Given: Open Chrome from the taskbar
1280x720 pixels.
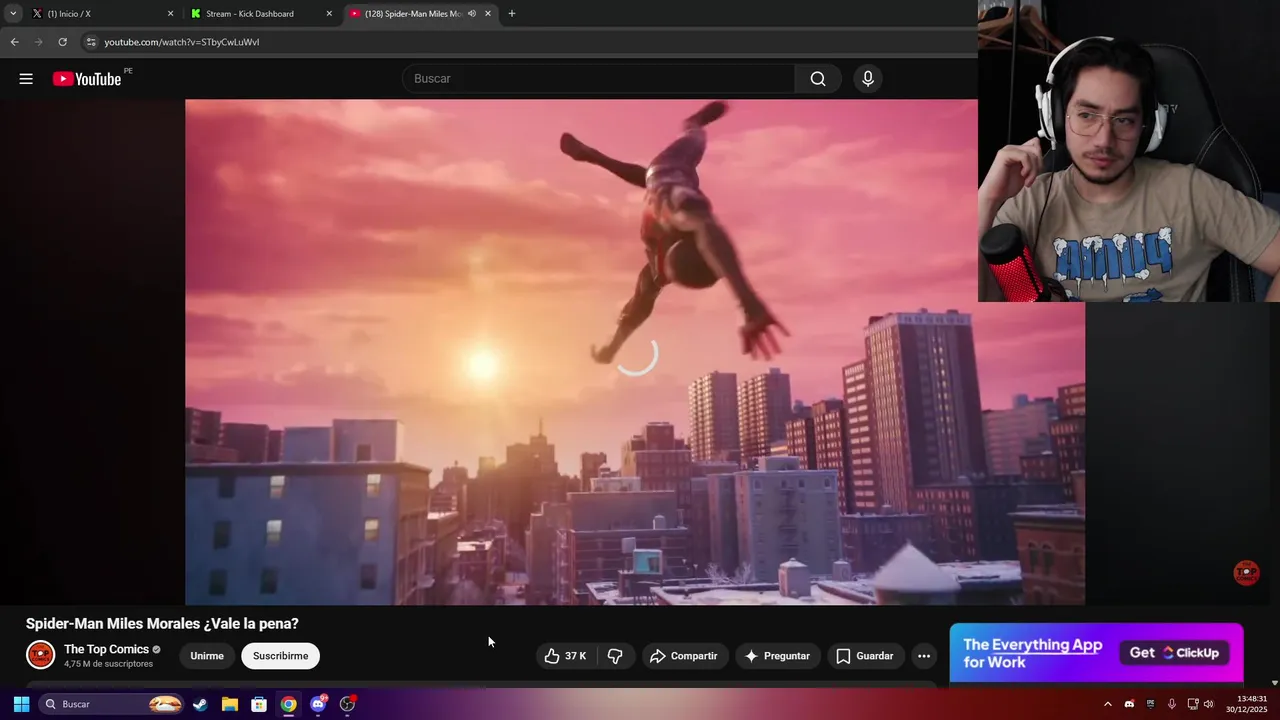Looking at the screenshot, I should coord(288,704).
